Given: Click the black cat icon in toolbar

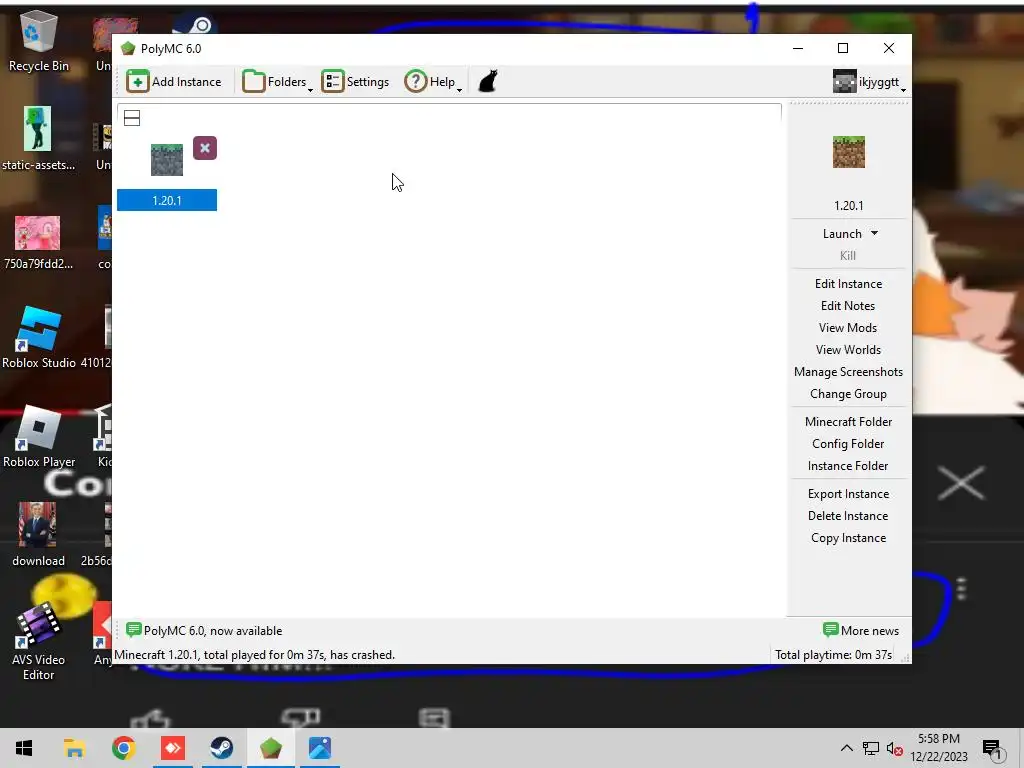Looking at the screenshot, I should point(488,82).
